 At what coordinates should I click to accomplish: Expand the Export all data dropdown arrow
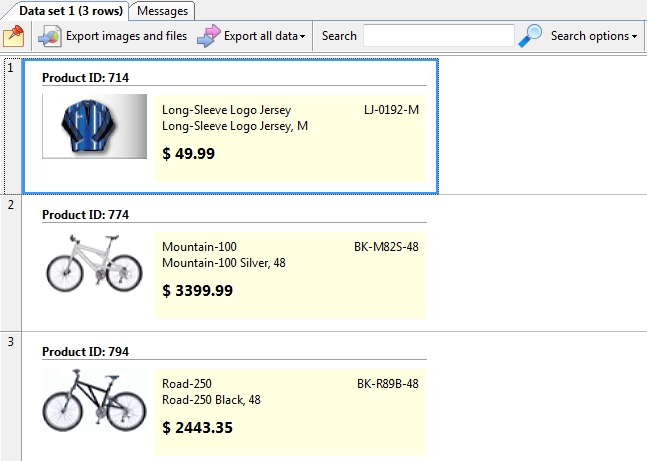tap(303, 37)
